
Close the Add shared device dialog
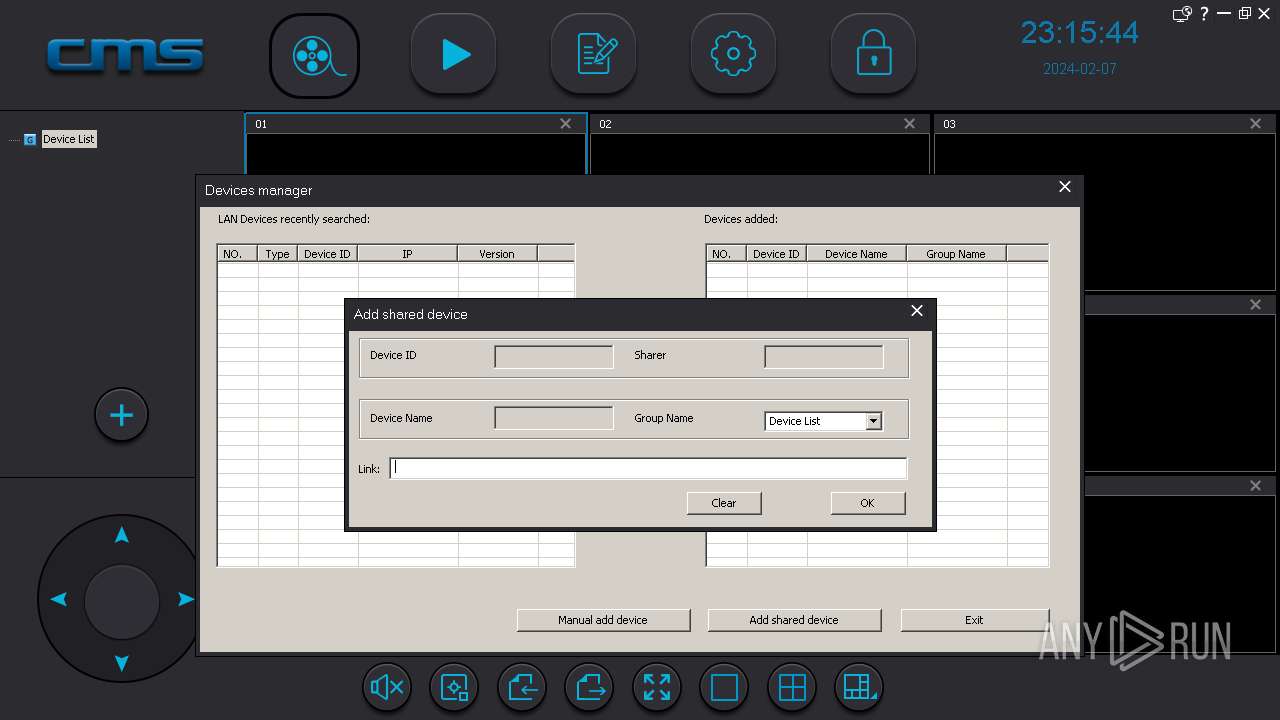tap(917, 311)
